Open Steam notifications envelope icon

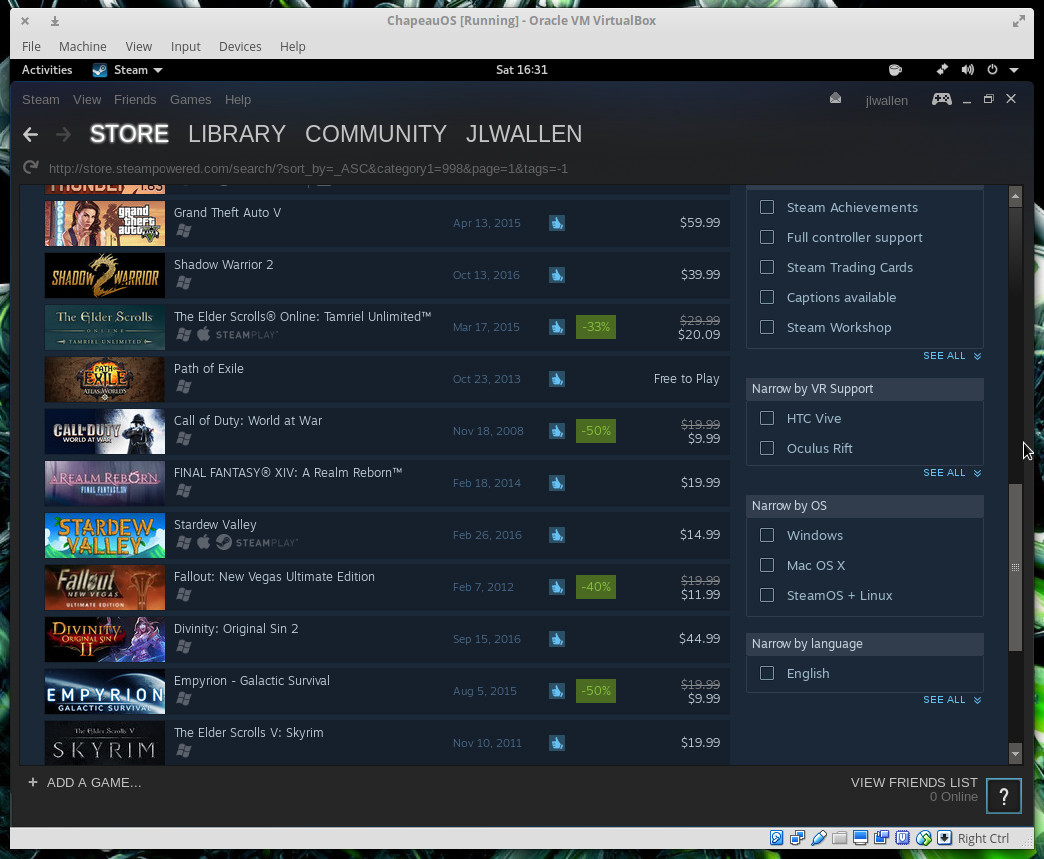(836, 99)
